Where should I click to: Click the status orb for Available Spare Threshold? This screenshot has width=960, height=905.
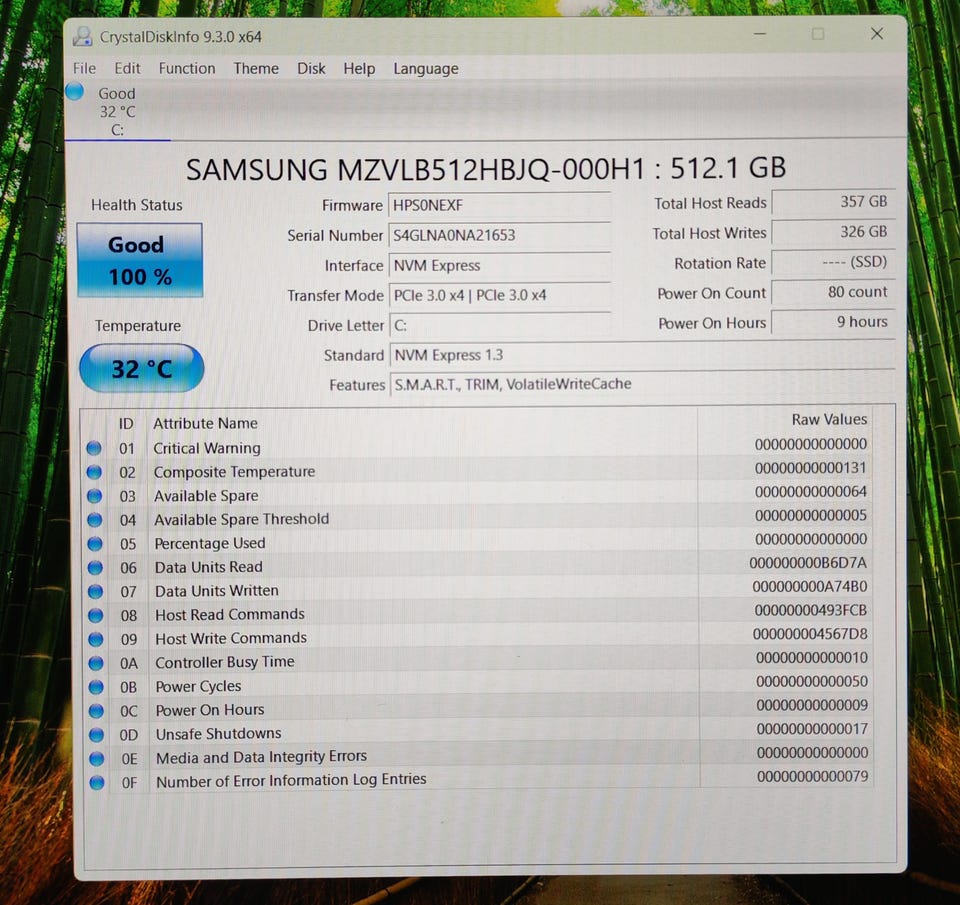click(94, 520)
